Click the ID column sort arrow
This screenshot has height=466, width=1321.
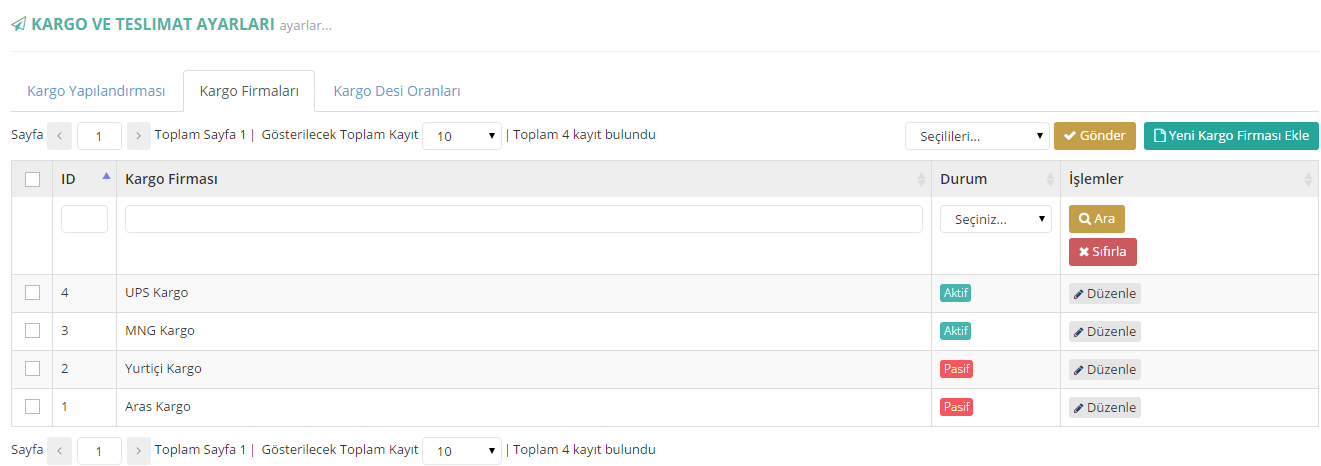(x=106, y=177)
